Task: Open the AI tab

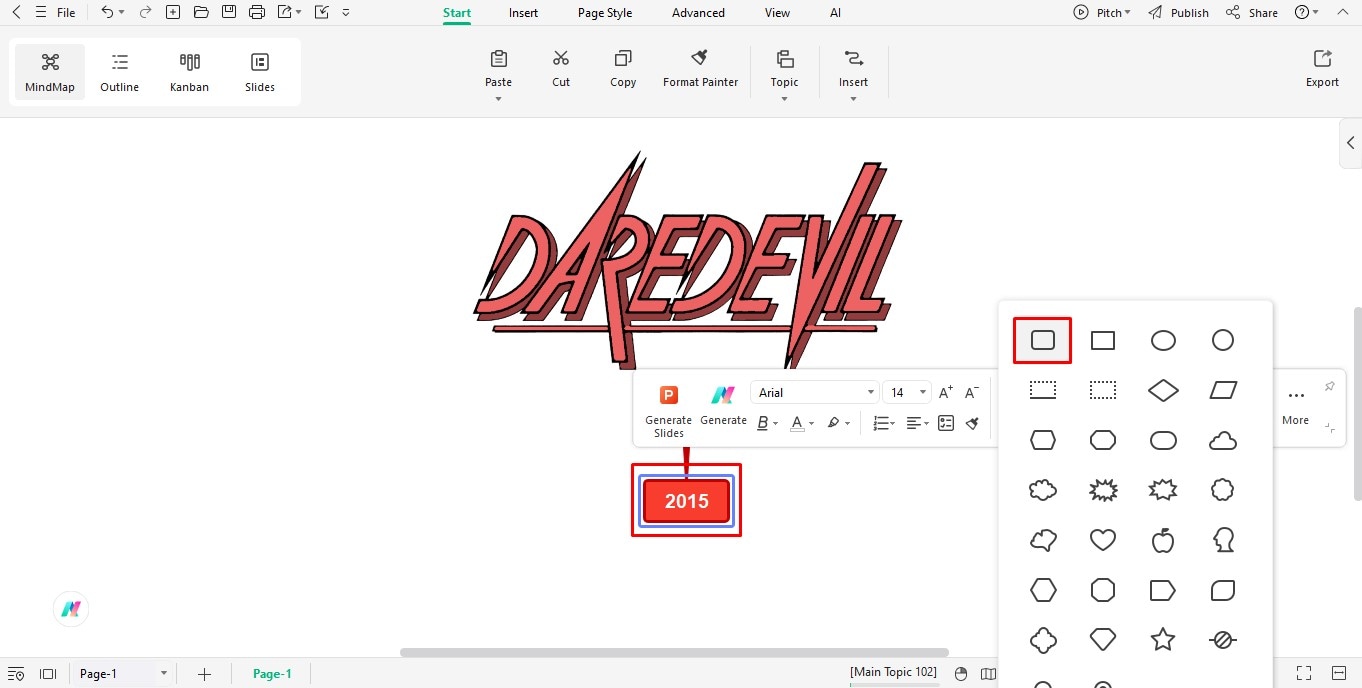Action: click(835, 13)
